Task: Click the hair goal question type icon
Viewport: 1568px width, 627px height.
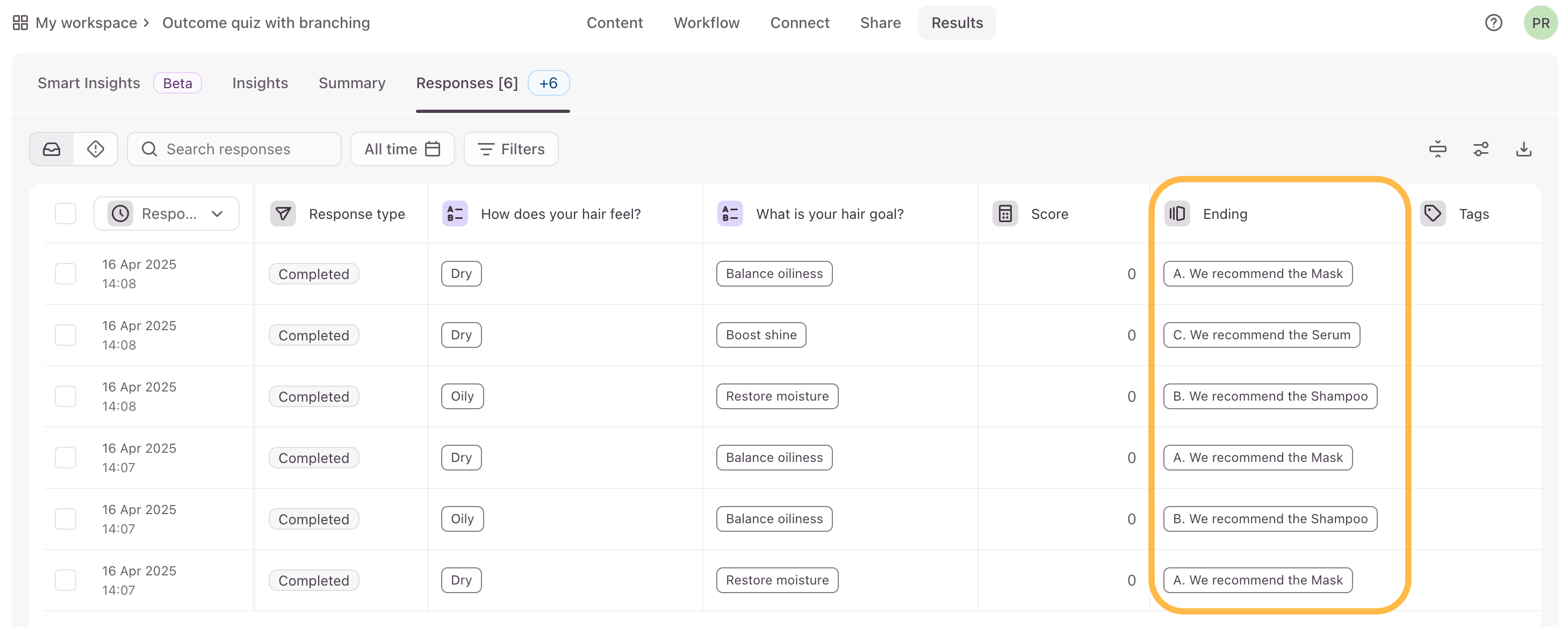Action: click(730, 213)
